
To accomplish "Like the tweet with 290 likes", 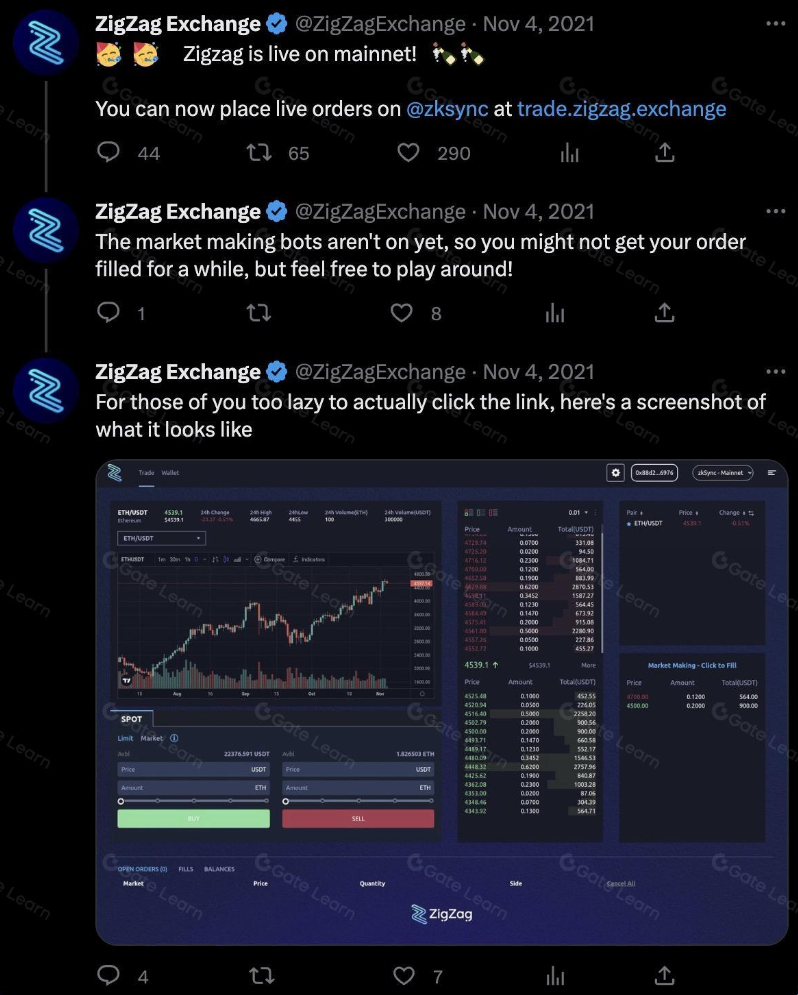I will (408, 152).
